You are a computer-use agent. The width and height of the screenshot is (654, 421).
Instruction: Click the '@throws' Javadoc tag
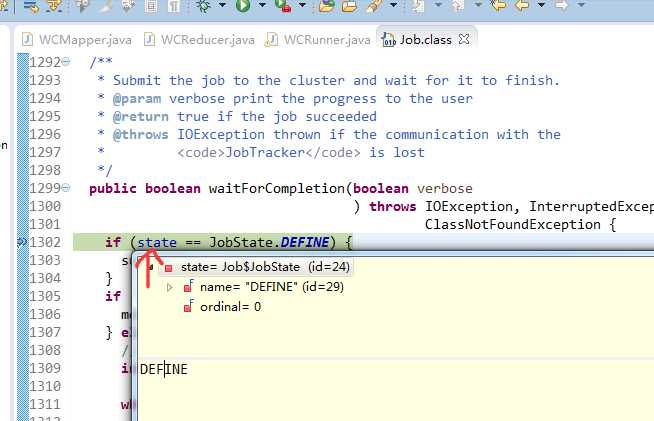pos(141,135)
